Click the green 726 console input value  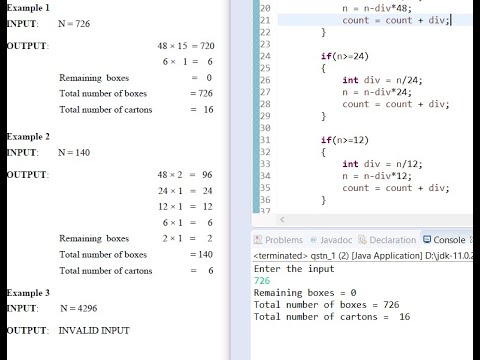[262, 281]
